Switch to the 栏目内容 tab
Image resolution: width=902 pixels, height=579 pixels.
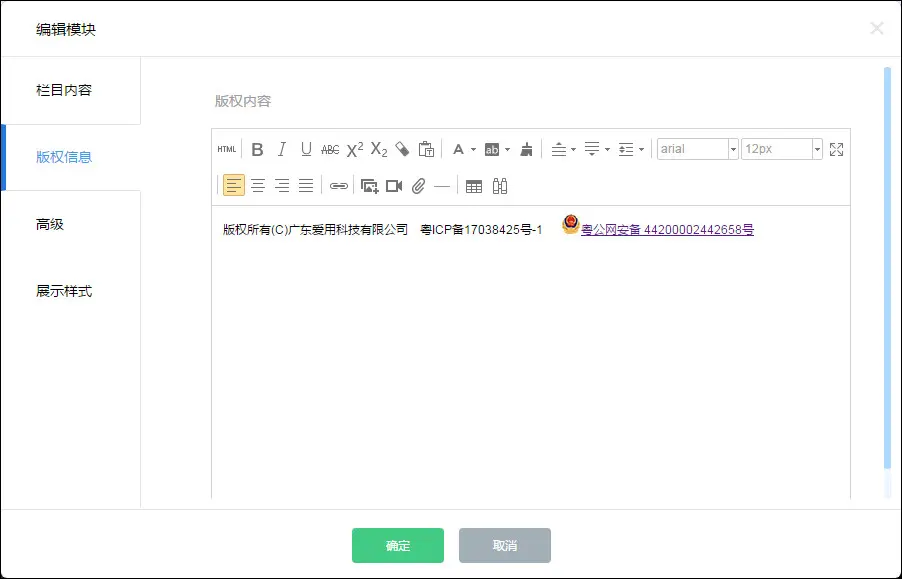(x=64, y=90)
